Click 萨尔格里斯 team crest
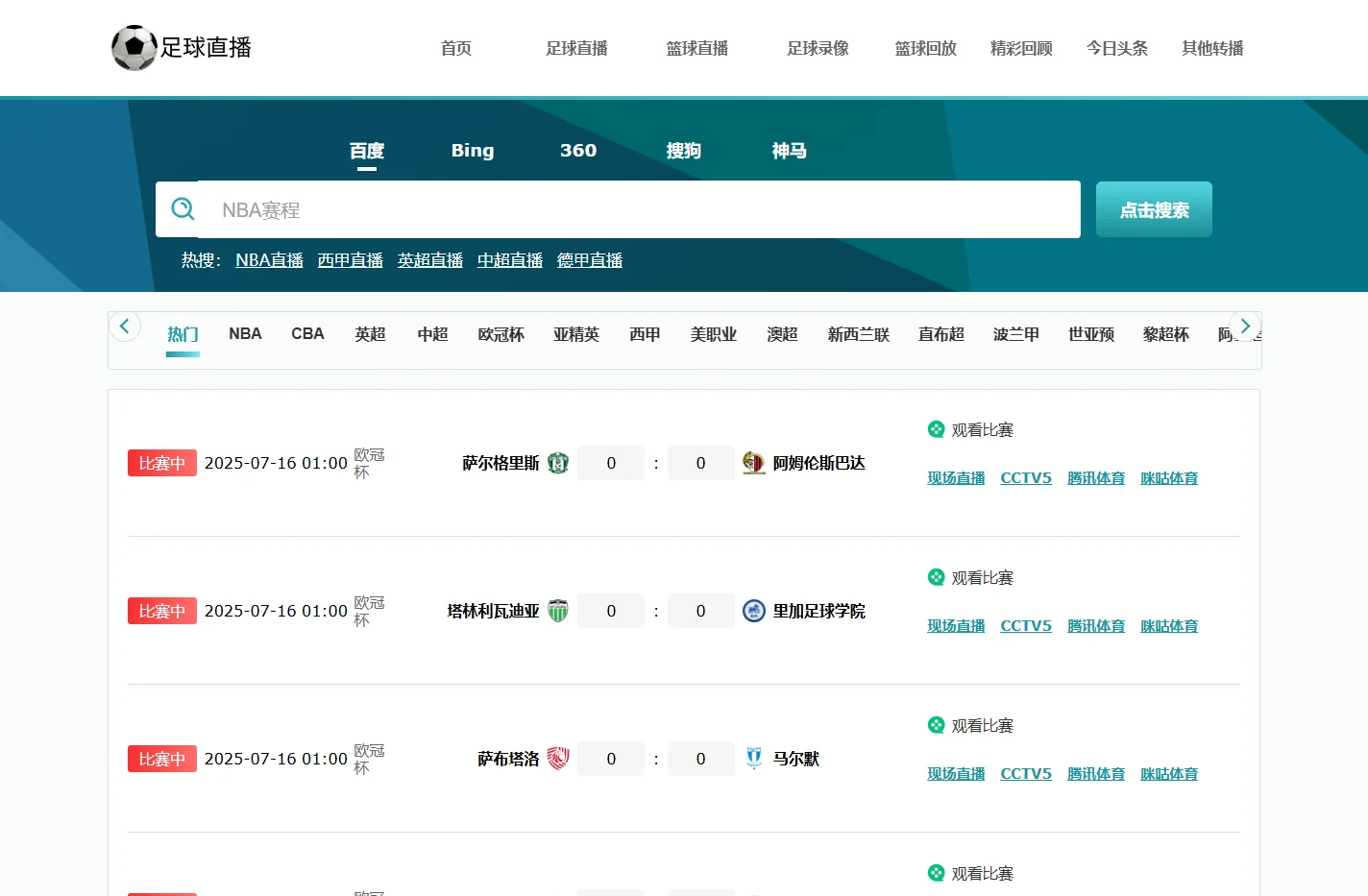The image size is (1368, 896). point(558,463)
